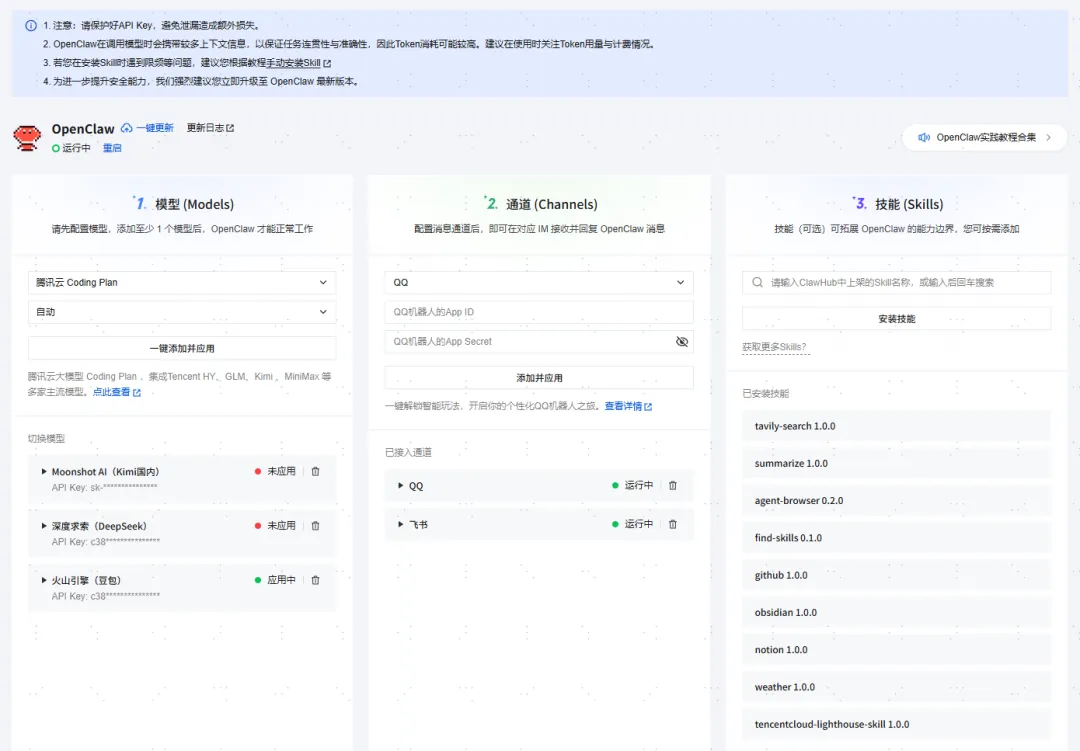Click 火山引擎 应用中 status label

pyautogui.click(x=281, y=580)
